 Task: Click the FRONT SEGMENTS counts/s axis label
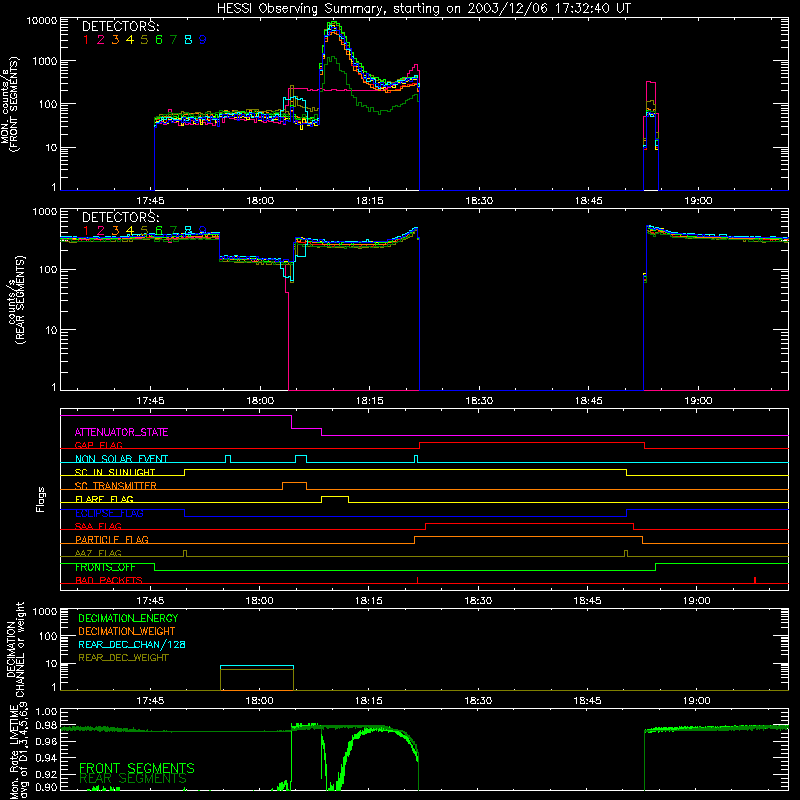[10, 105]
